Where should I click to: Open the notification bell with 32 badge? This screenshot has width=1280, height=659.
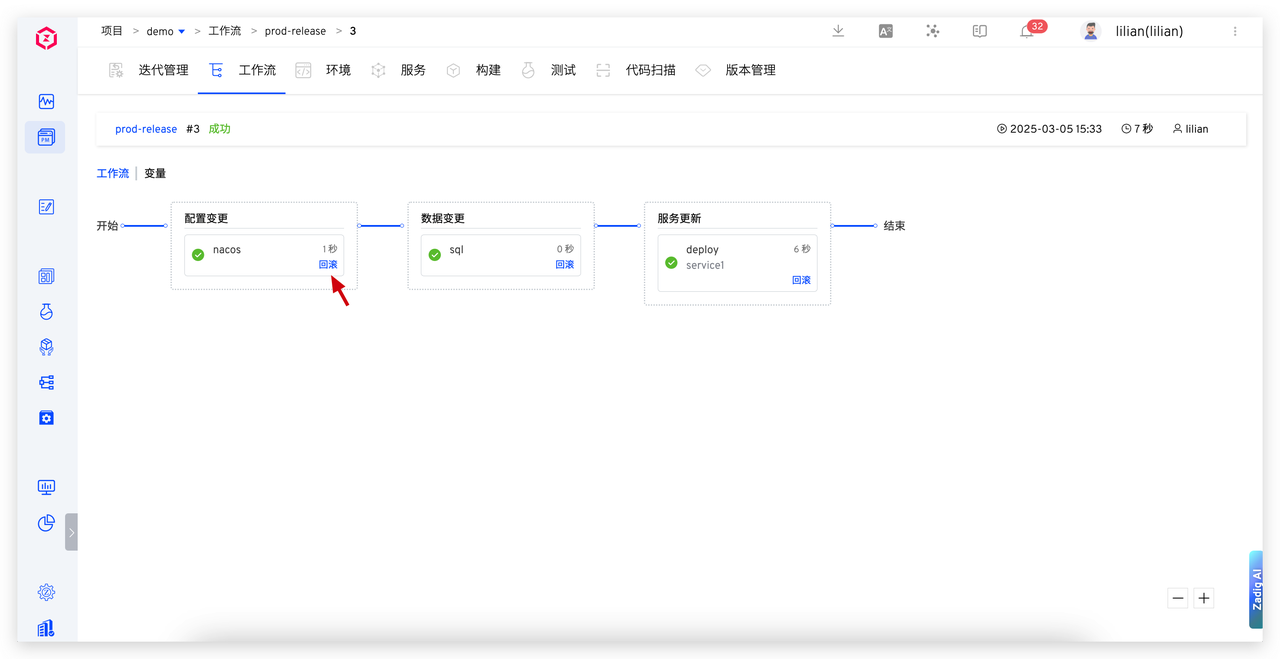[1026, 31]
